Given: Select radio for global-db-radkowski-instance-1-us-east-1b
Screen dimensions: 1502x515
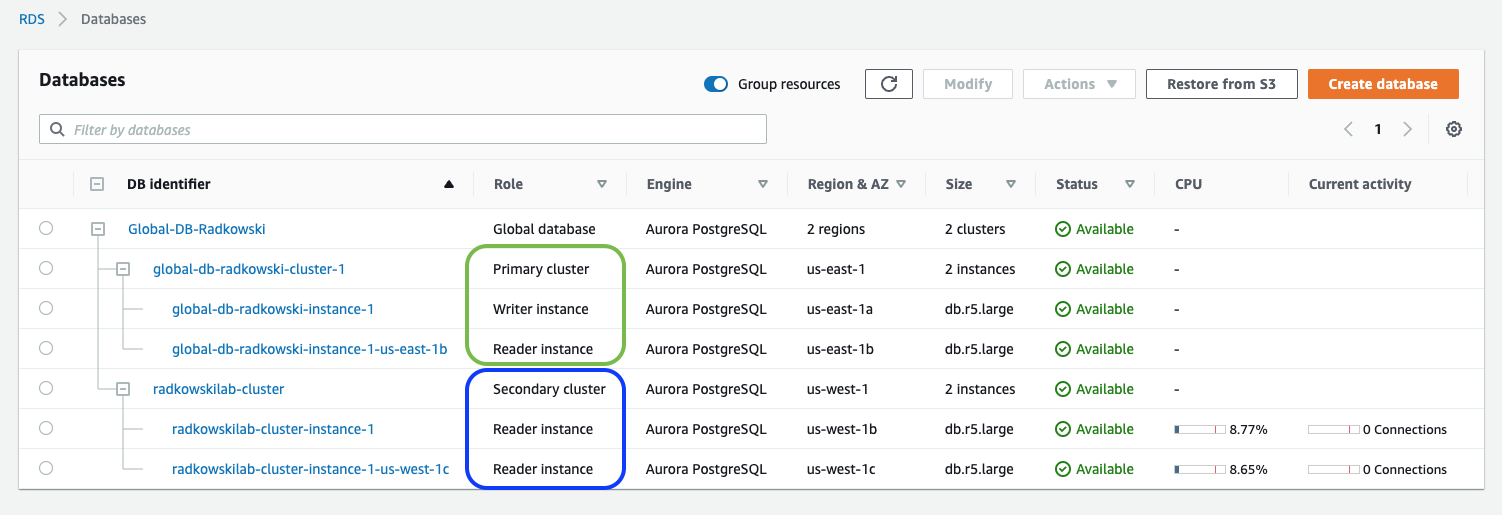Looking at the screenshot, I should [x=46, y=349].
